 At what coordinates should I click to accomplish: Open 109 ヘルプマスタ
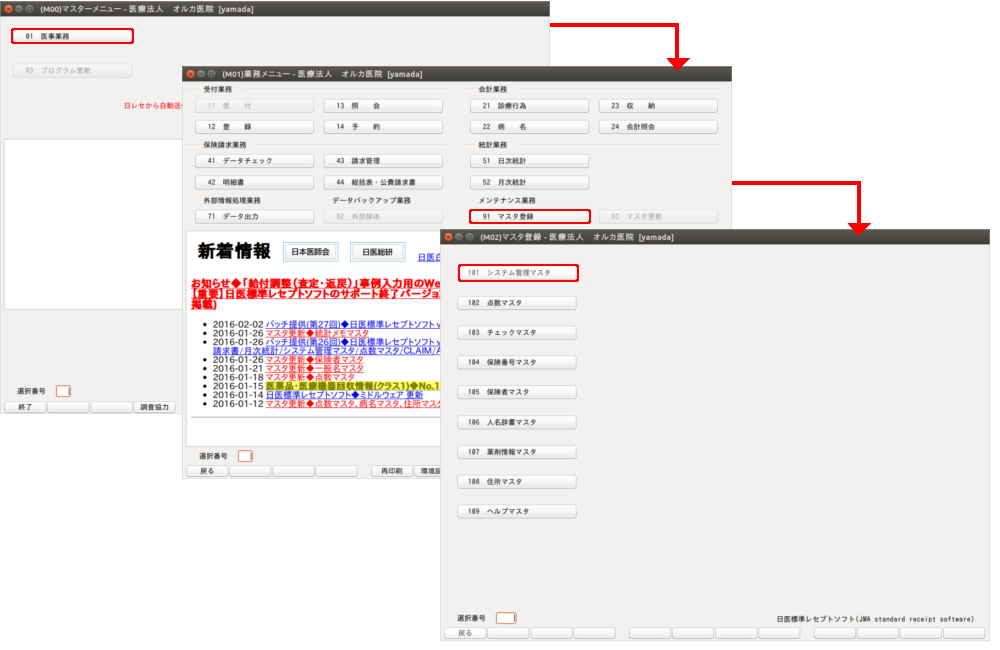click(517, 512)
